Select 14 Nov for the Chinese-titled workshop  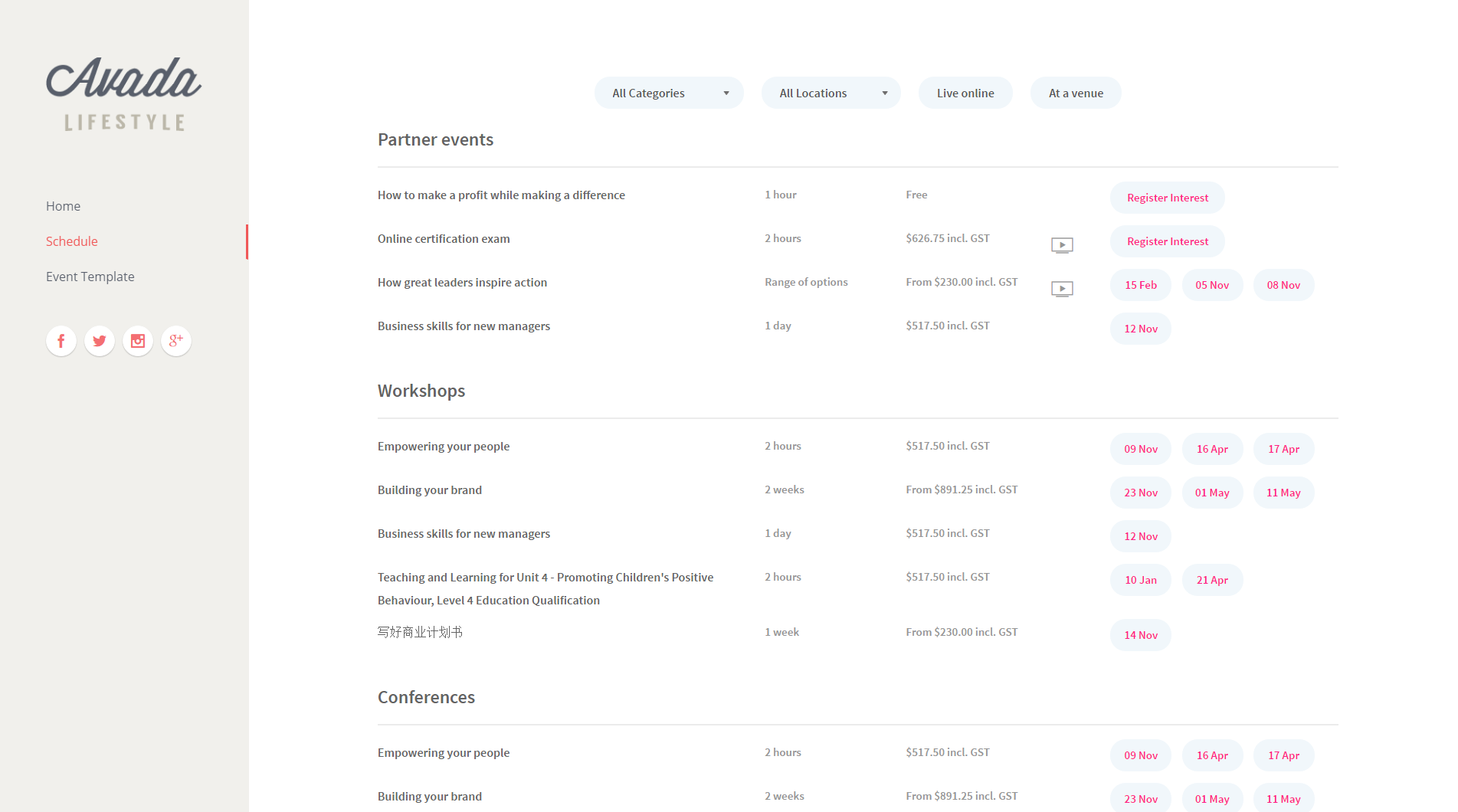(x=1141, y=635)
